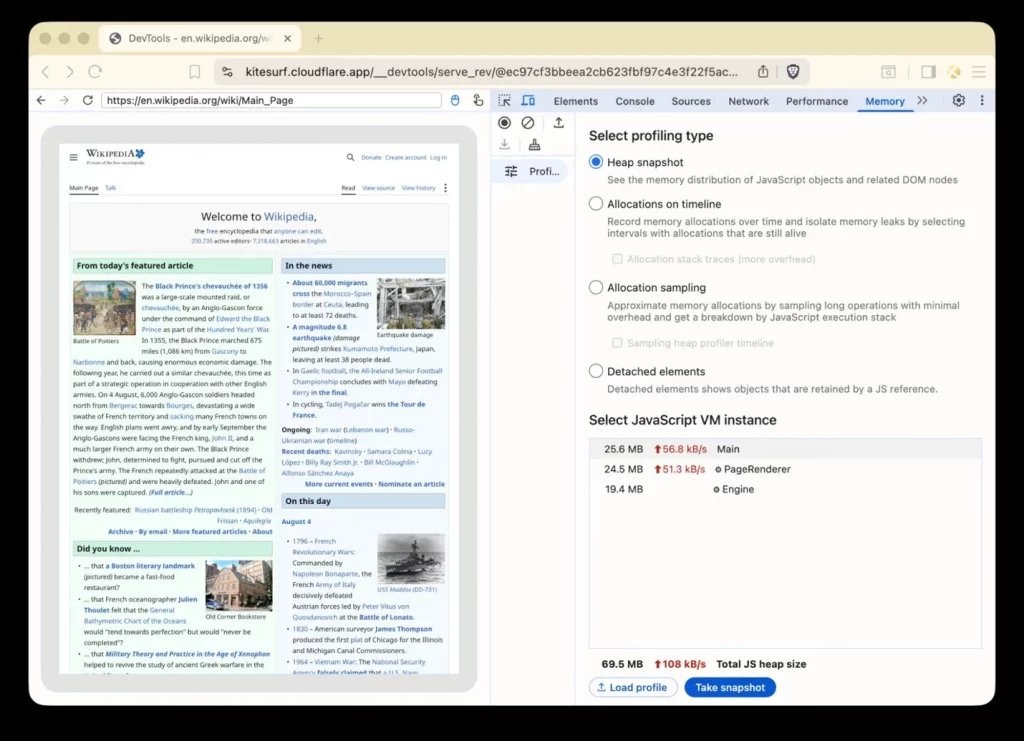Click the touch mode mouse icon
Image resolution: width=1024 pixels, height=741 pixels.
click(455, 100)
